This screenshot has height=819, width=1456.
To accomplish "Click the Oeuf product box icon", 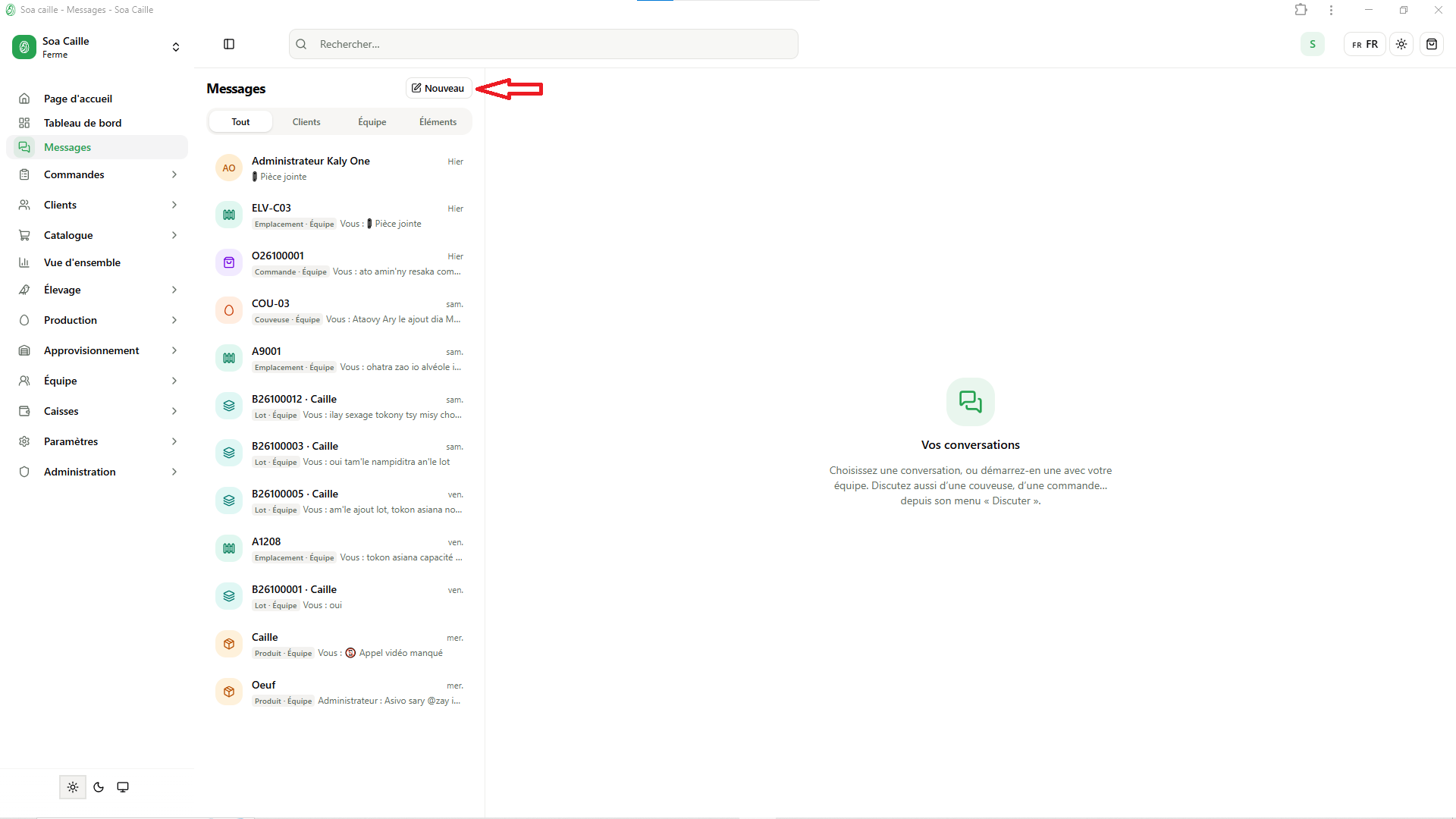I will click(x=229, y=692).
